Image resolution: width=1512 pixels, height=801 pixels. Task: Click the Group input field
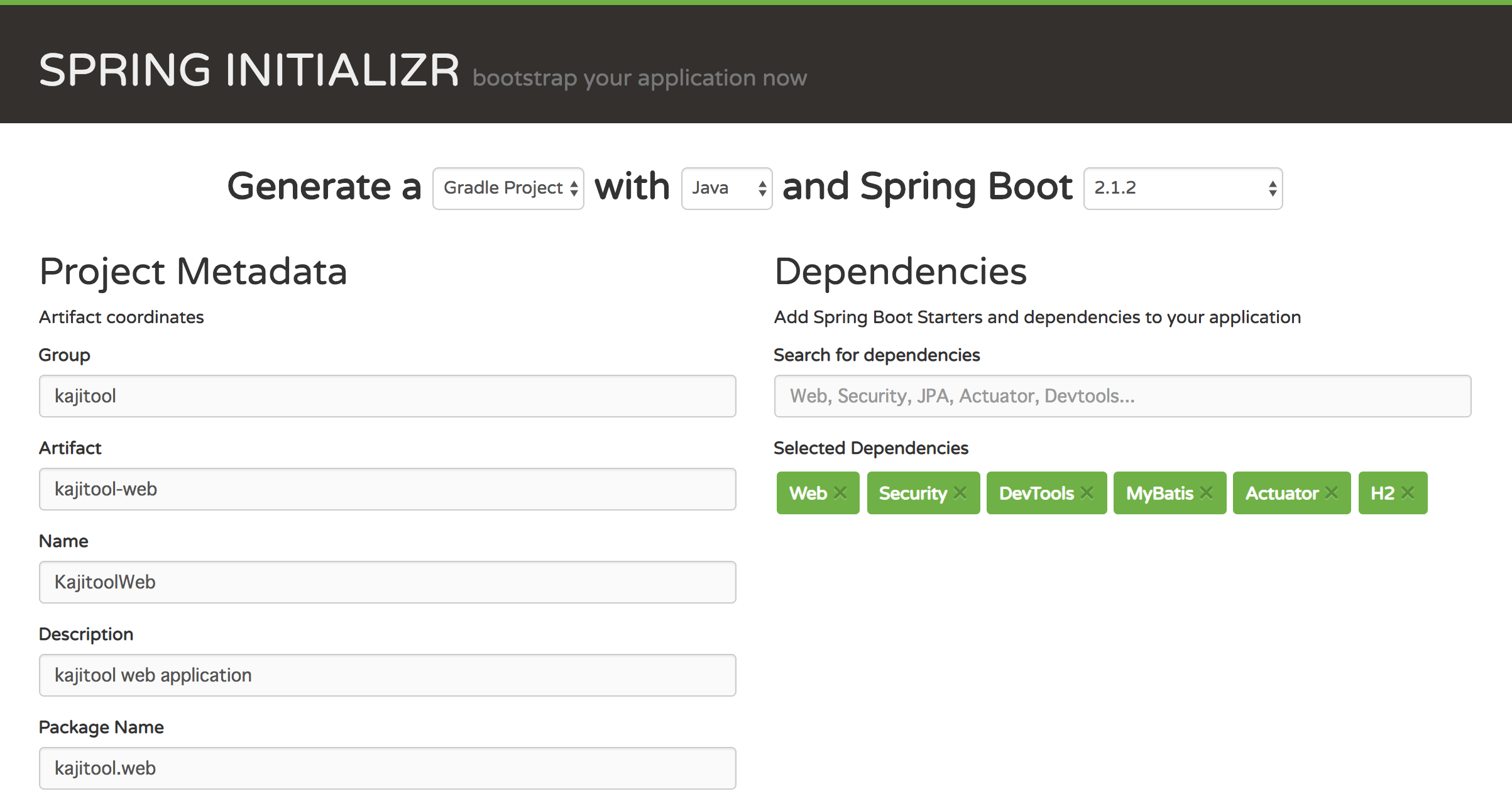tap(387, 396)
